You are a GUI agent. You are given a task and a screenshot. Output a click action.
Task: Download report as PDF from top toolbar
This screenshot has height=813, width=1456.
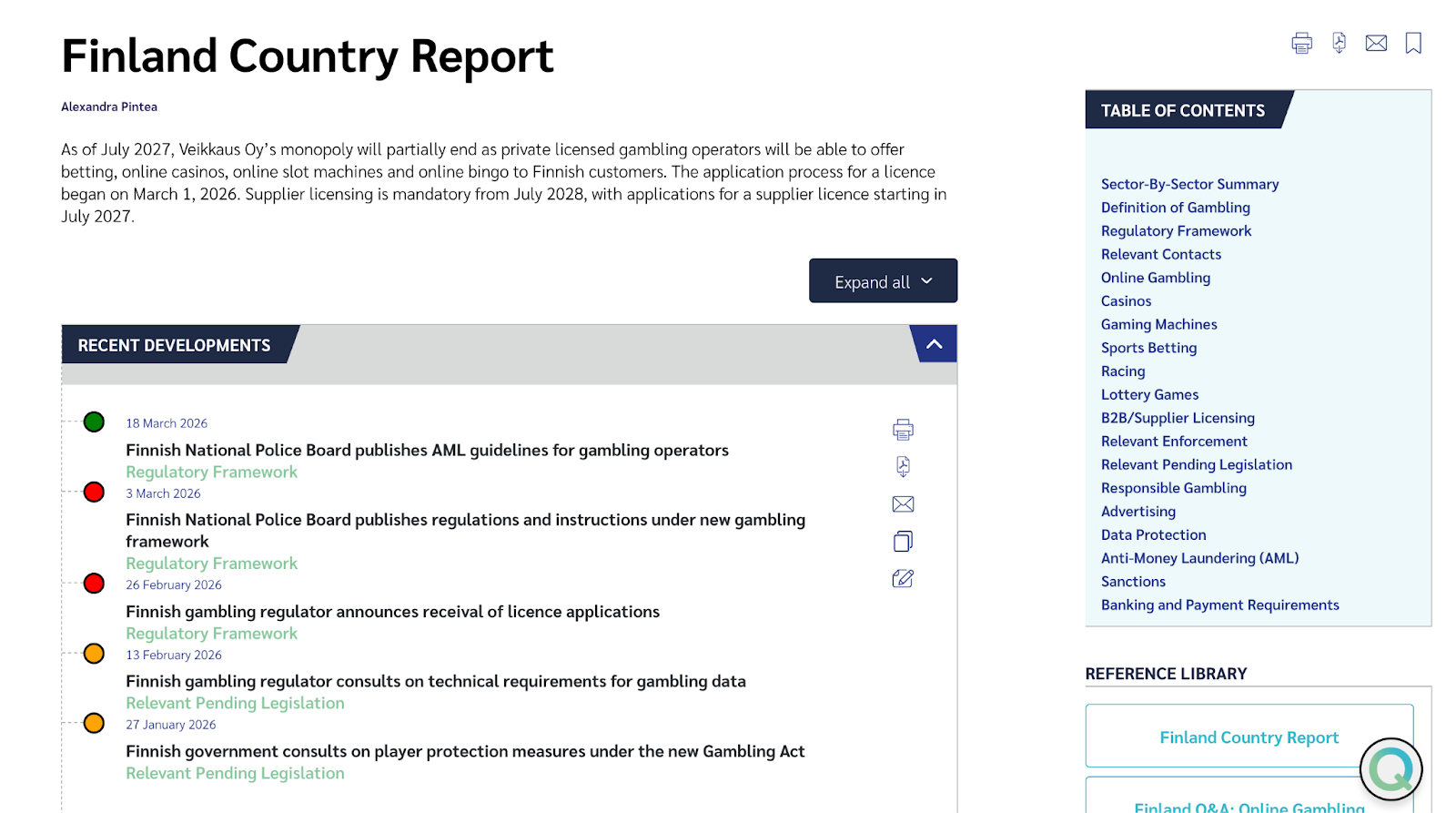click(x=1339, y=43)
